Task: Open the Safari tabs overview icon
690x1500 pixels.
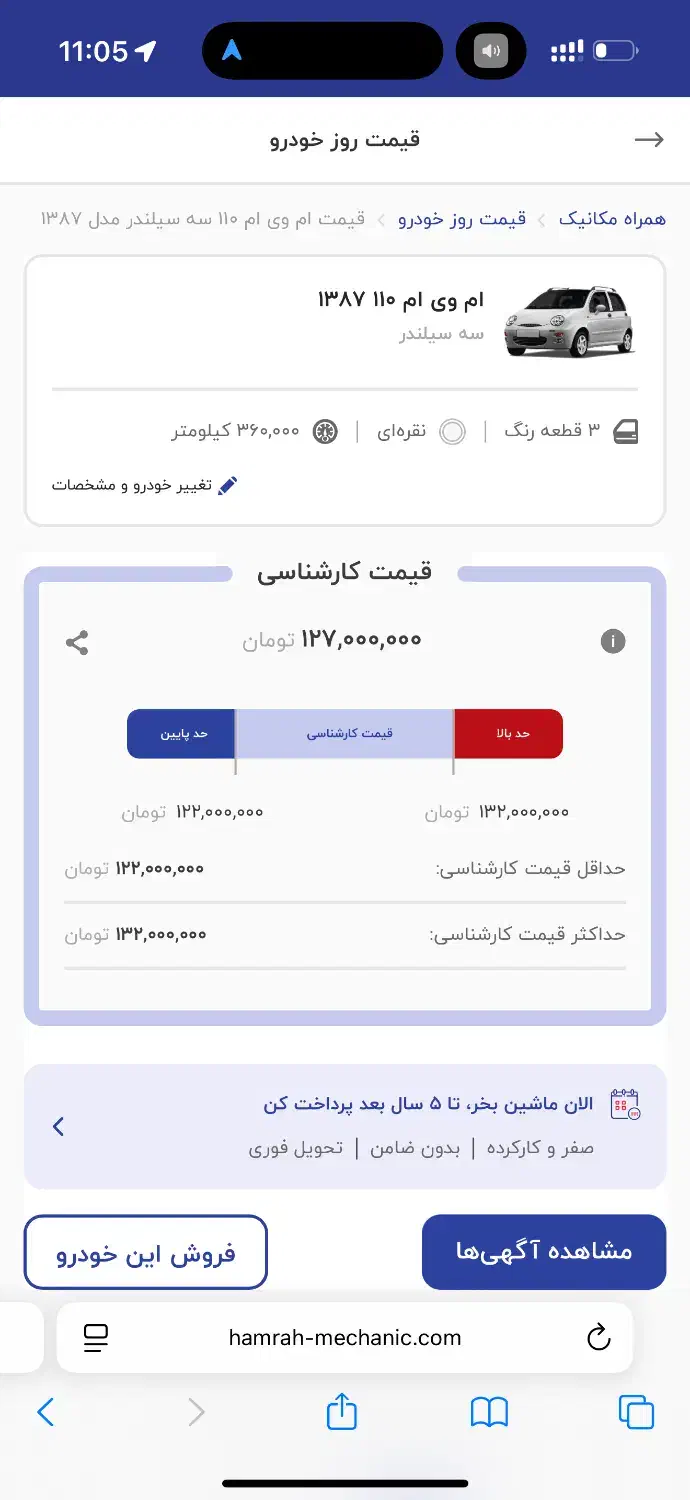Action: point(636,1412)
